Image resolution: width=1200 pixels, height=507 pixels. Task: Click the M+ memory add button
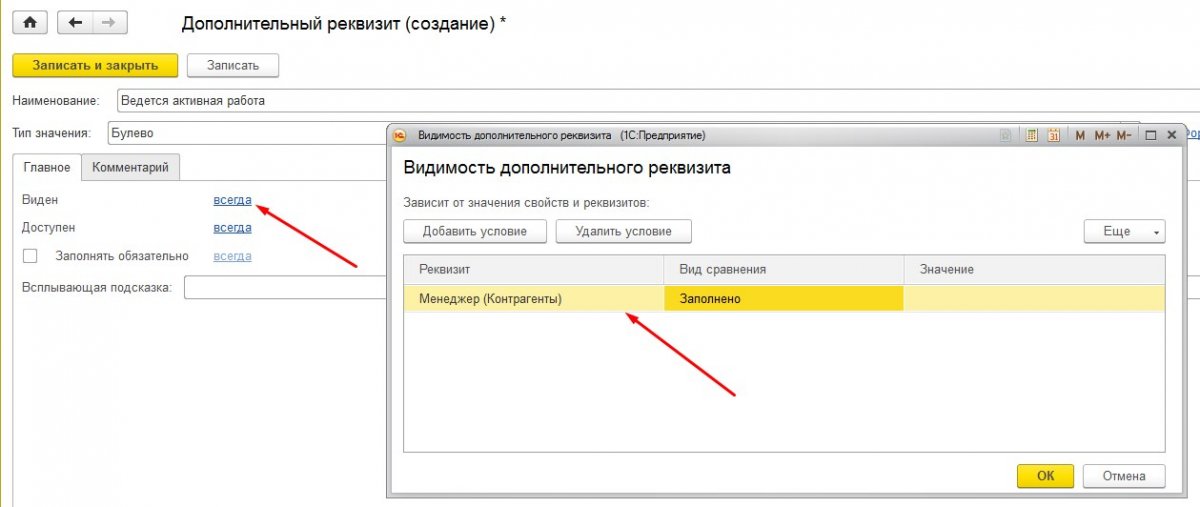[1102, 135]
